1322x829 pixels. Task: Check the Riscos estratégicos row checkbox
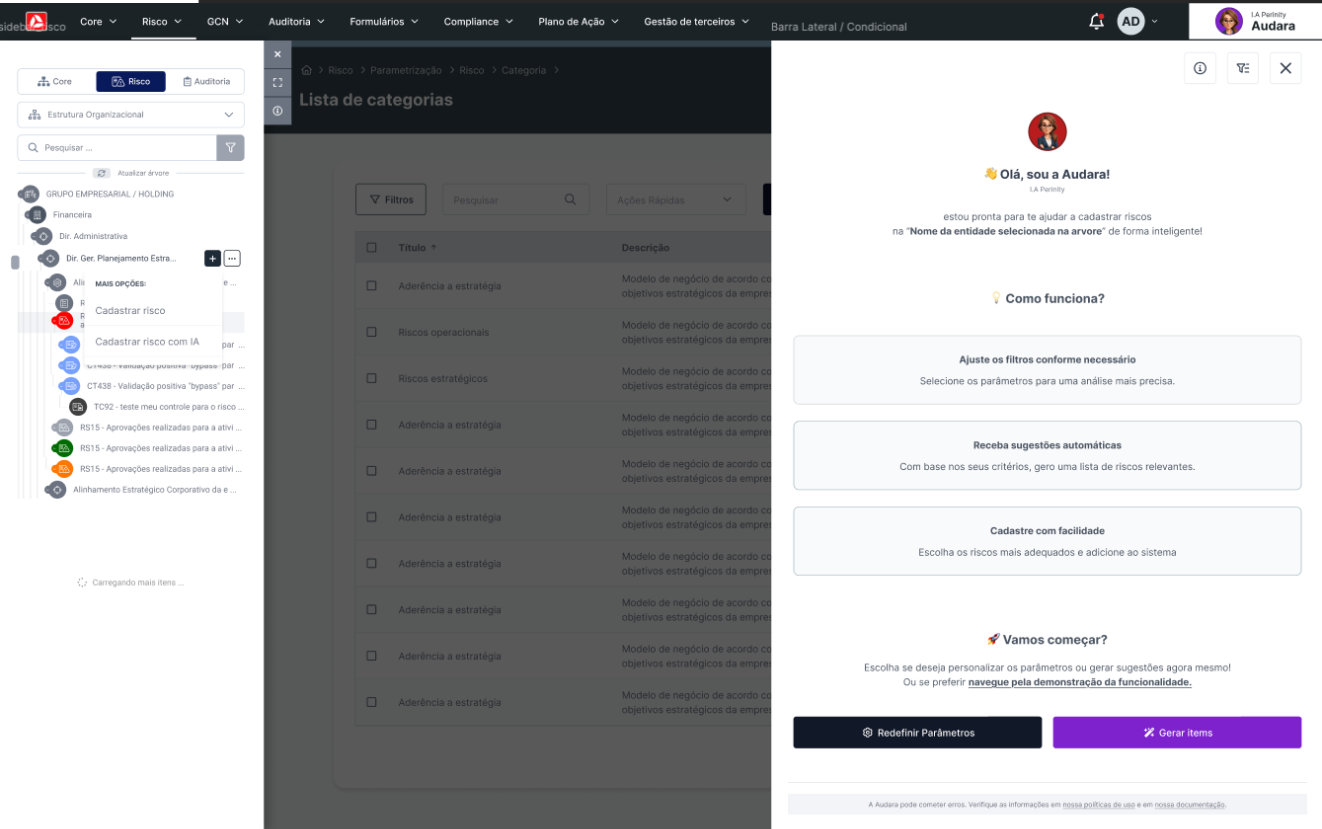372,379
